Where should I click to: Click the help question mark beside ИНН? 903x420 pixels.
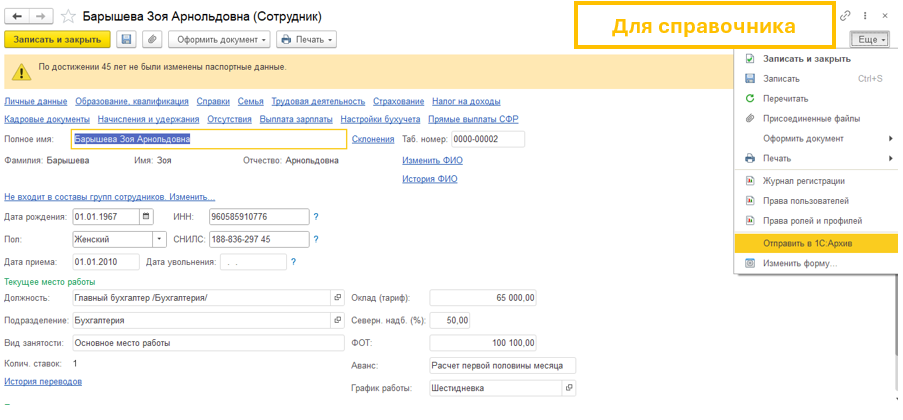pos(316,217)
